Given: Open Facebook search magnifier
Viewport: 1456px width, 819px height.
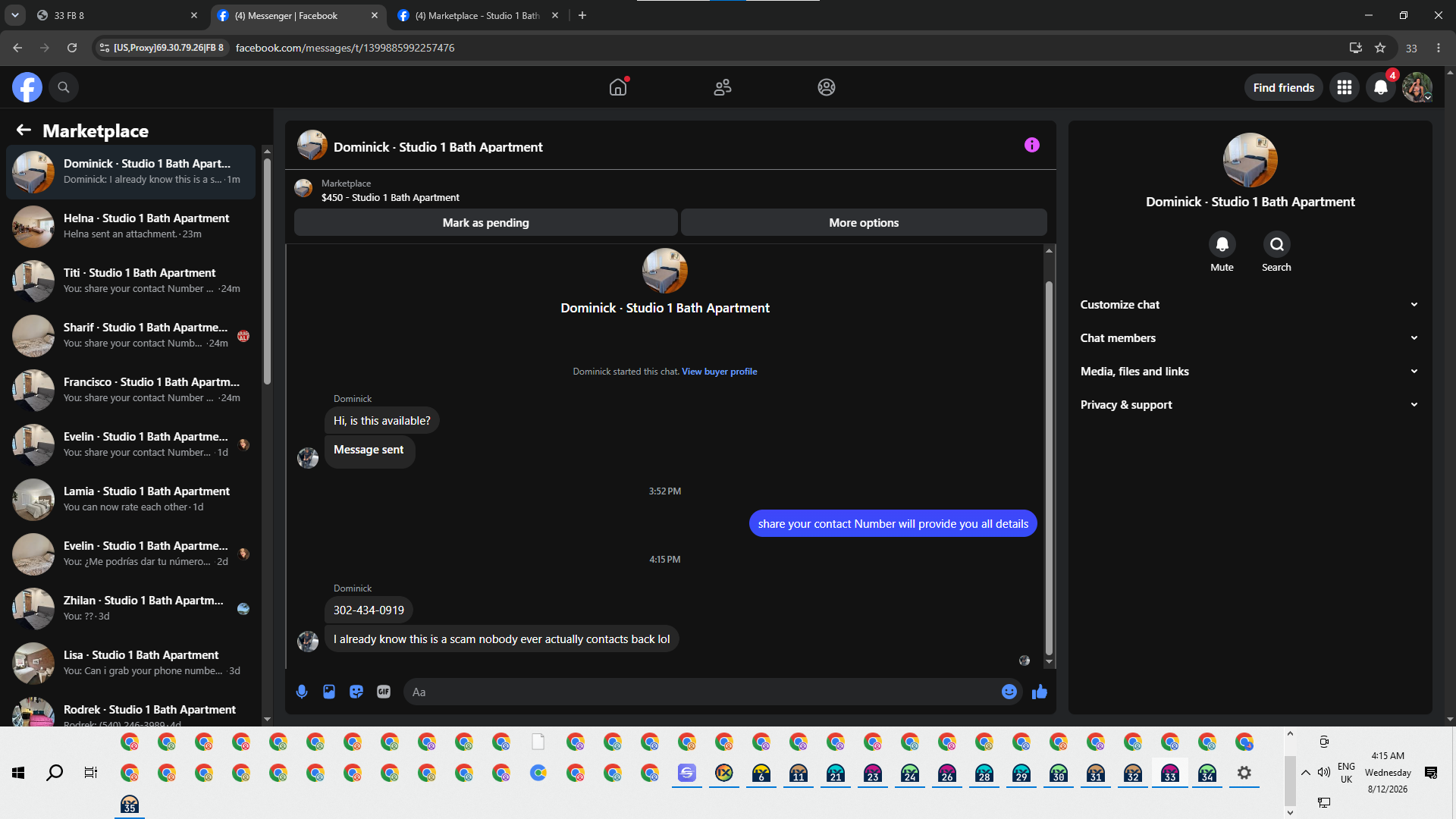Looking at the screenshot, I should 64,87.
